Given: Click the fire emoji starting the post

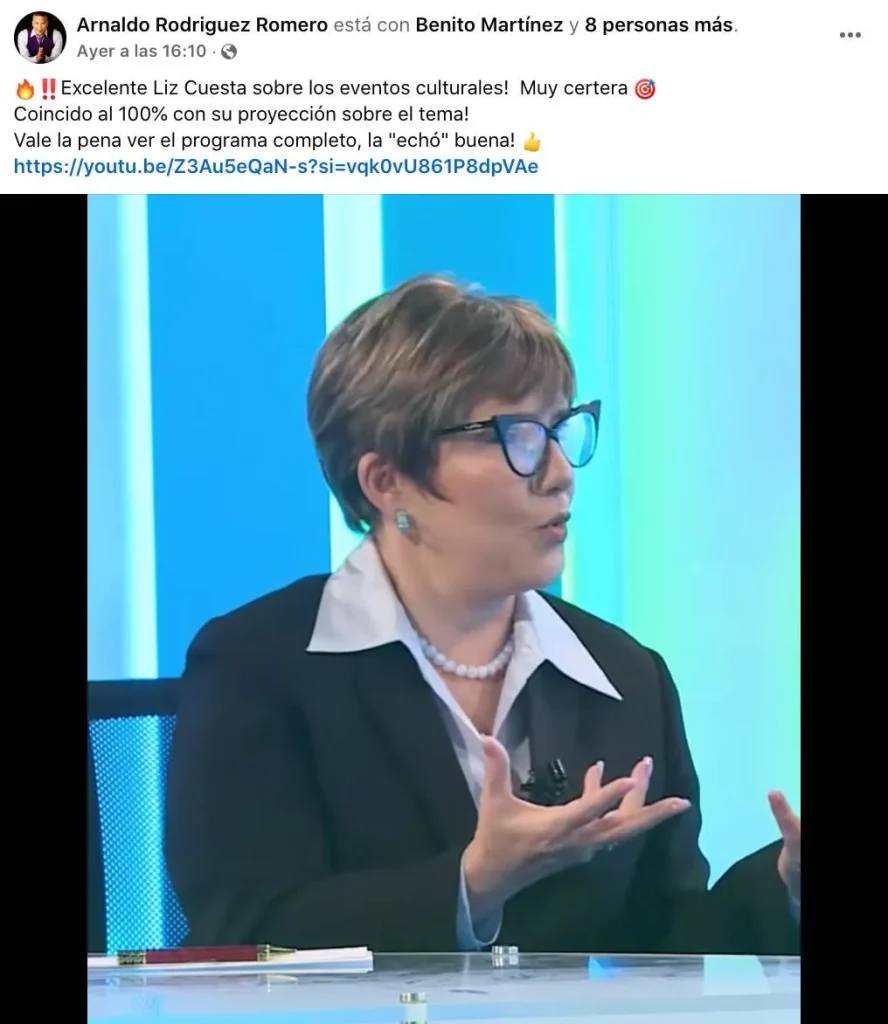Looking at the screenshot, I should 25,88.
